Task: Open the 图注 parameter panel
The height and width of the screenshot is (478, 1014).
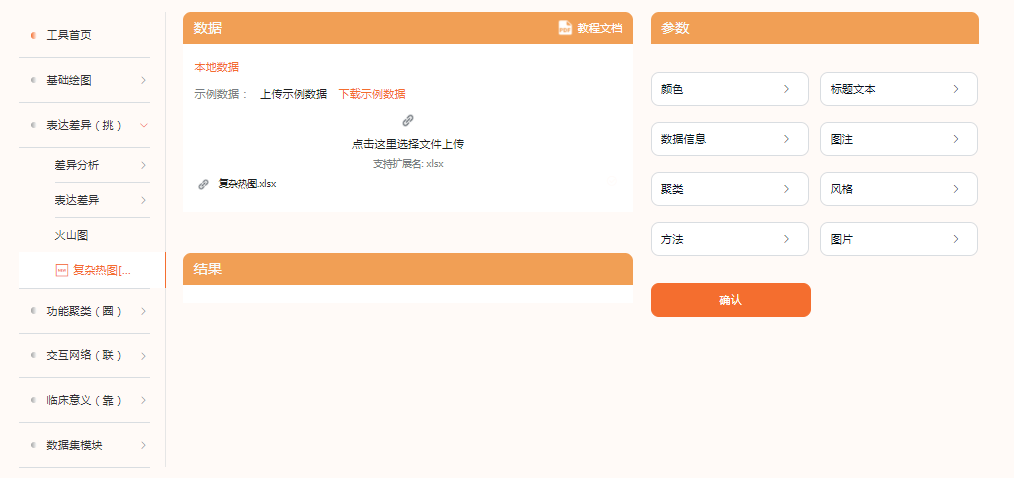Action: [899, 139]
